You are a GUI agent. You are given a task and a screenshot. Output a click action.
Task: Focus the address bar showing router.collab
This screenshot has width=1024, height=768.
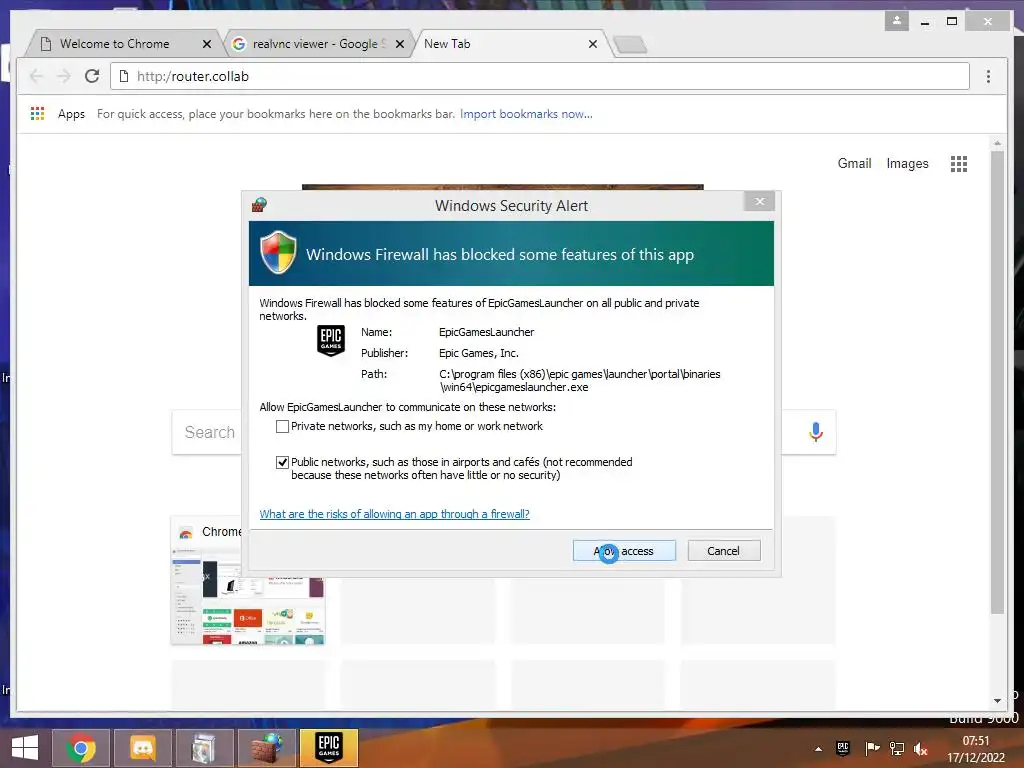click(x=539, y=76)
